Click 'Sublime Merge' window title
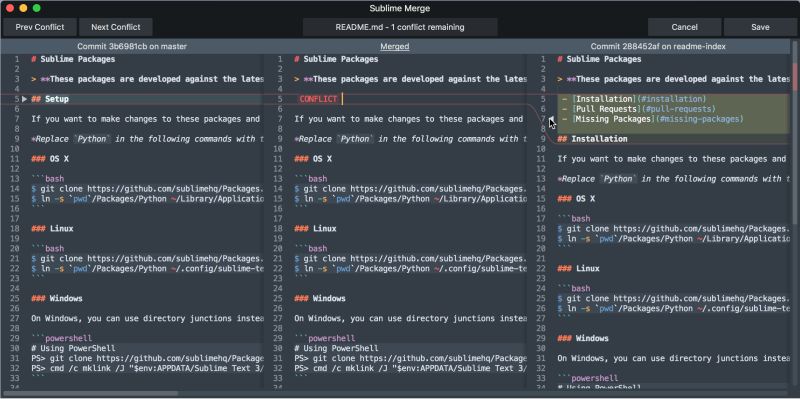The image size is (800, 399). tap(399, 8)
